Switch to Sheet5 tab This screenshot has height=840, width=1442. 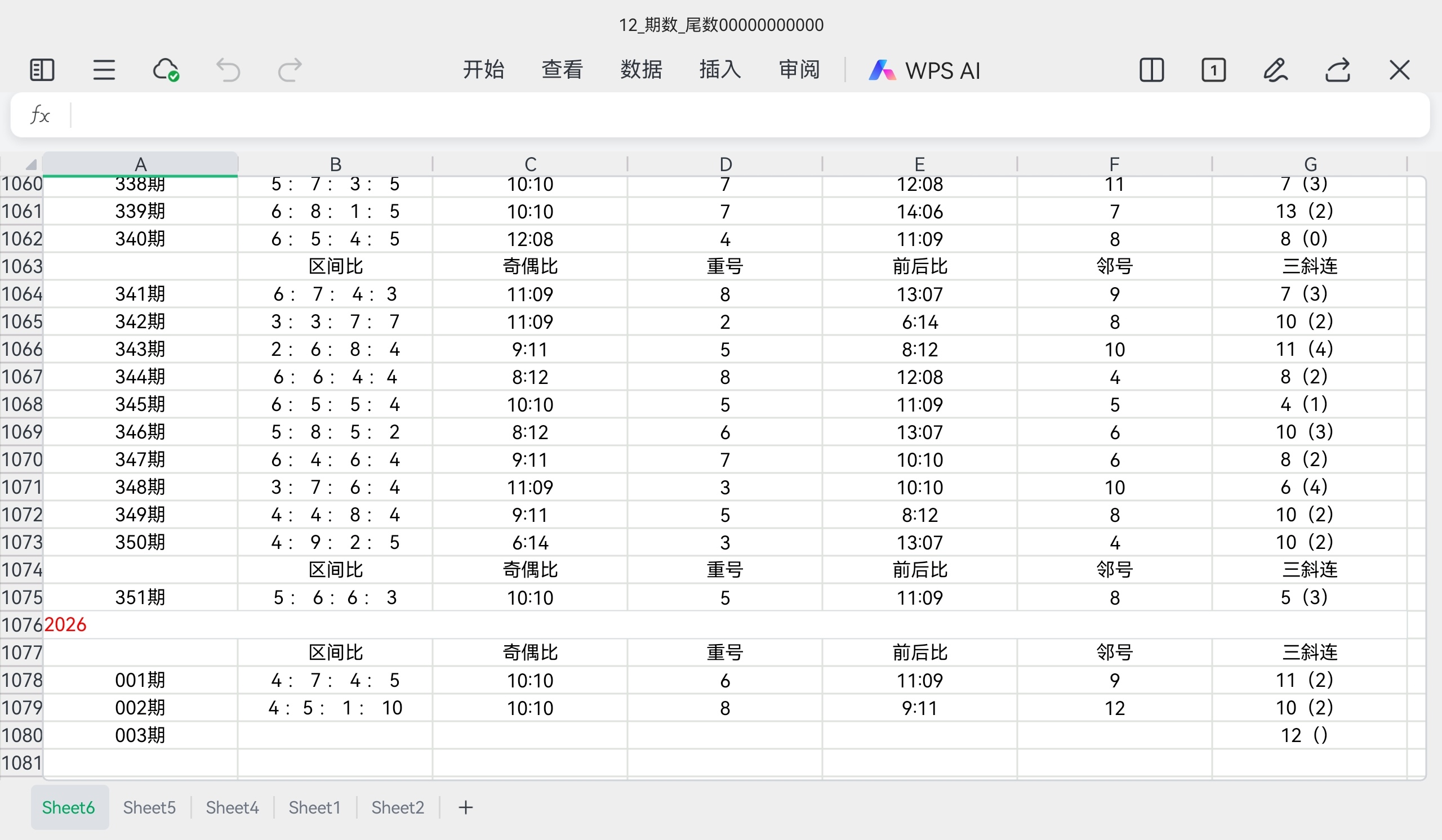(149, 807)
